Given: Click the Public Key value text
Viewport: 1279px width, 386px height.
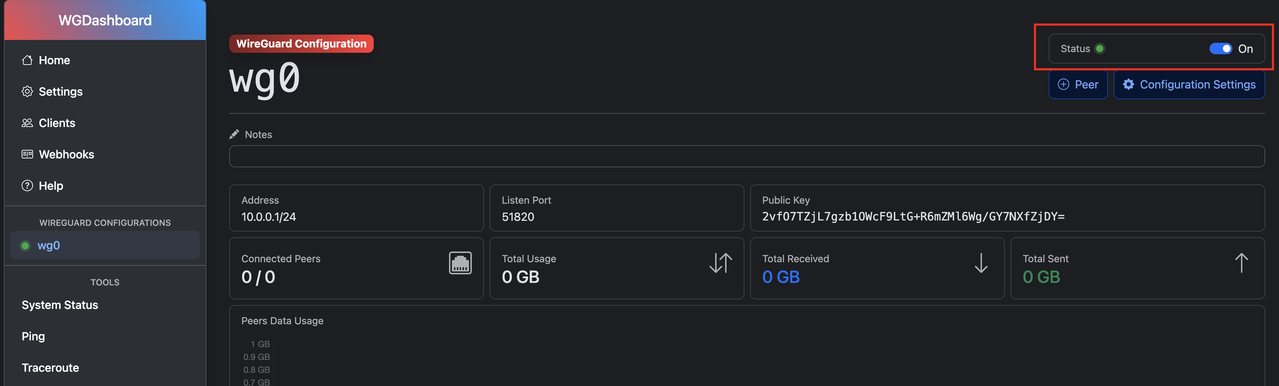Looking at the screenshot, I should click(913, 217).
